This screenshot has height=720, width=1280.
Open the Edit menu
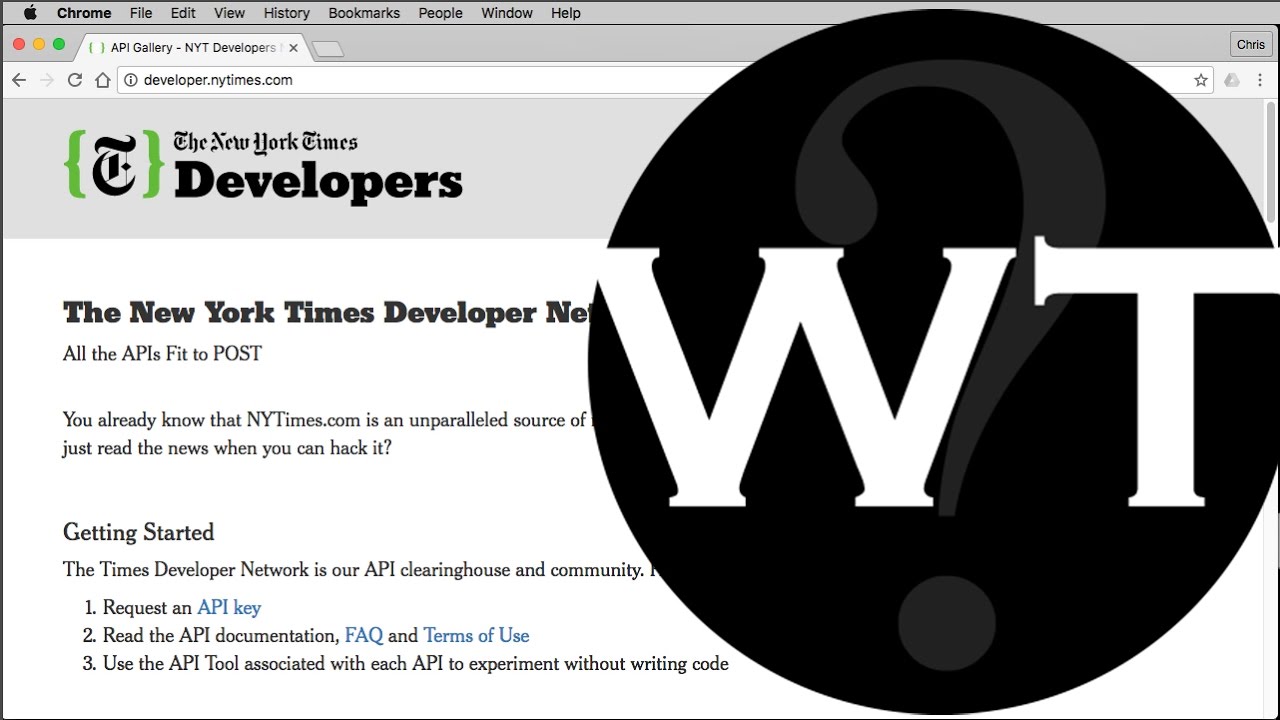(x=183, y=13)
